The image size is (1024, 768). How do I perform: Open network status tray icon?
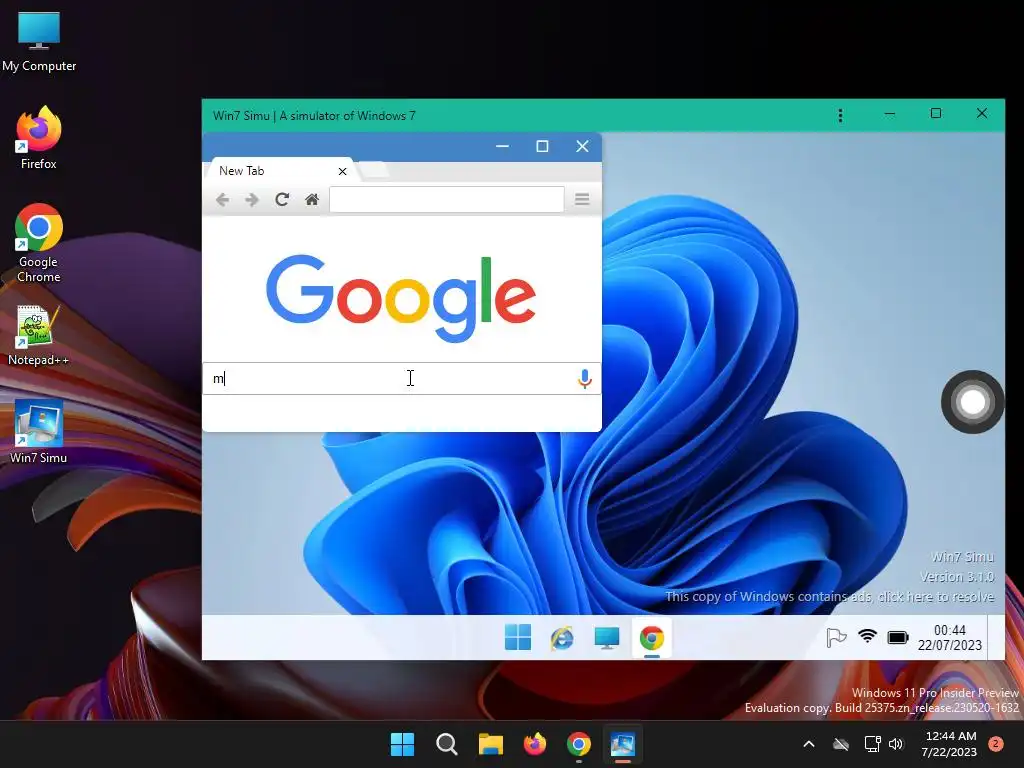coord(872,744)
